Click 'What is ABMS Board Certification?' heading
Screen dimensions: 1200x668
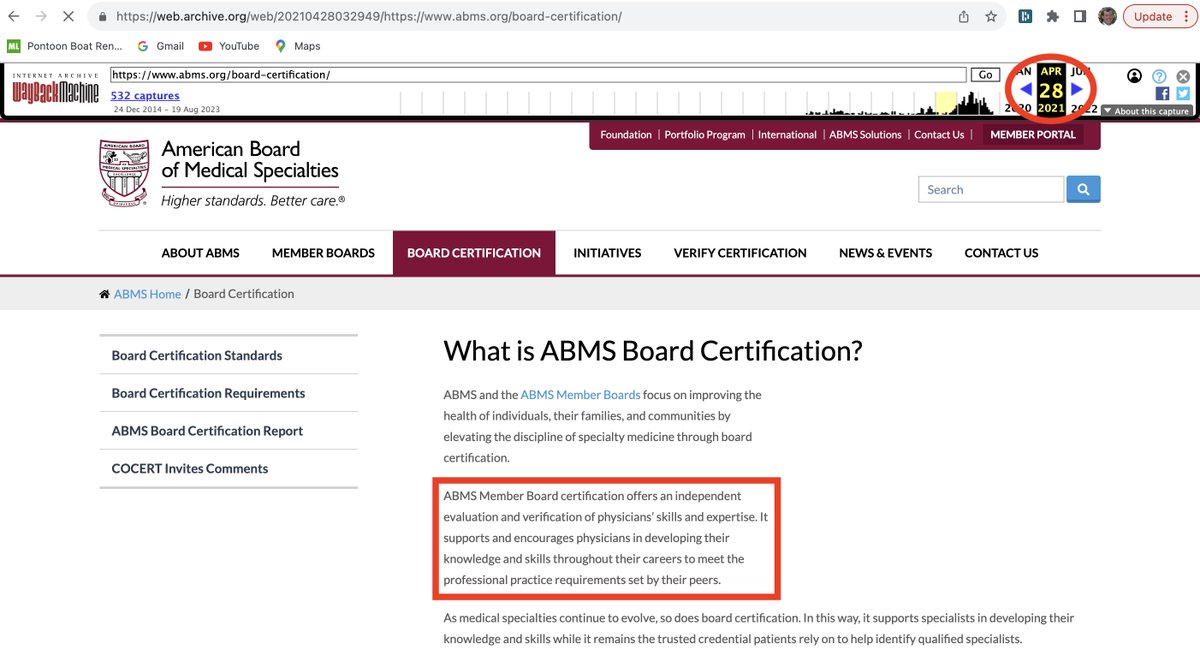coord(653,351)
